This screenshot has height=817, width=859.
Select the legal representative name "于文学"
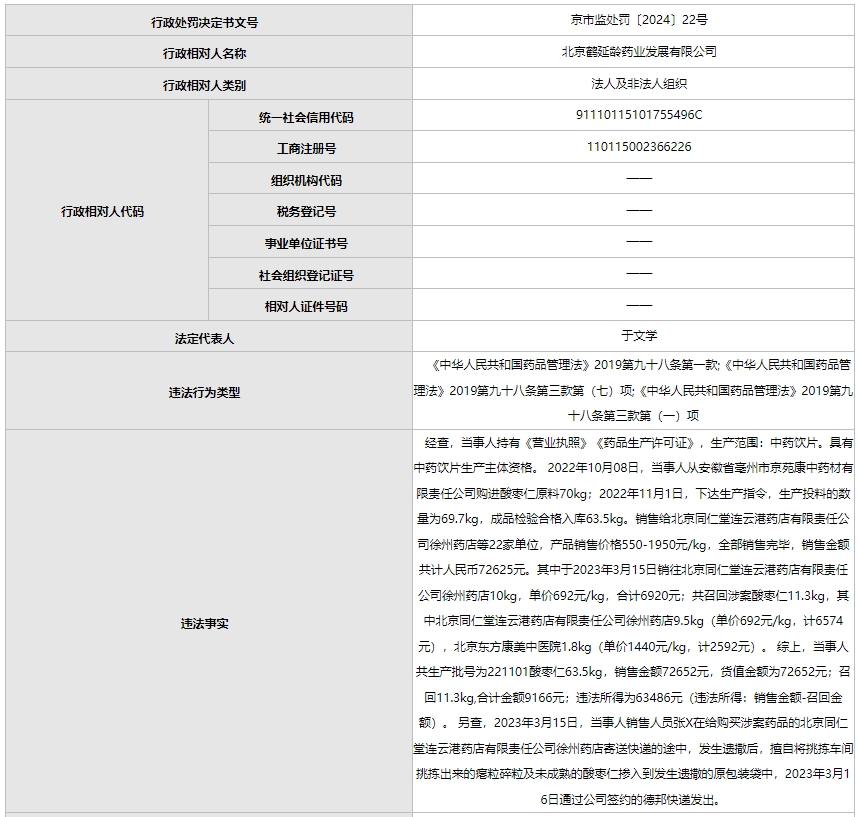click(639, 335)
